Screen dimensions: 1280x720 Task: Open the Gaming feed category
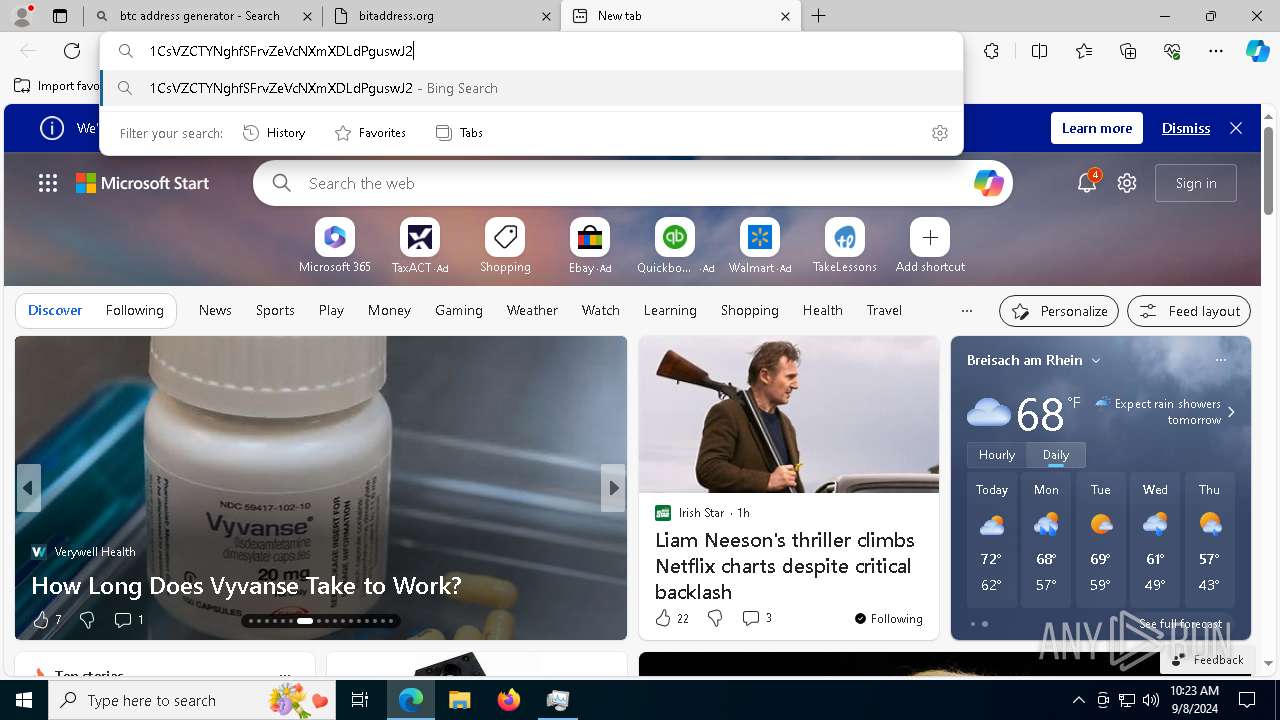(x=459, y=310)
